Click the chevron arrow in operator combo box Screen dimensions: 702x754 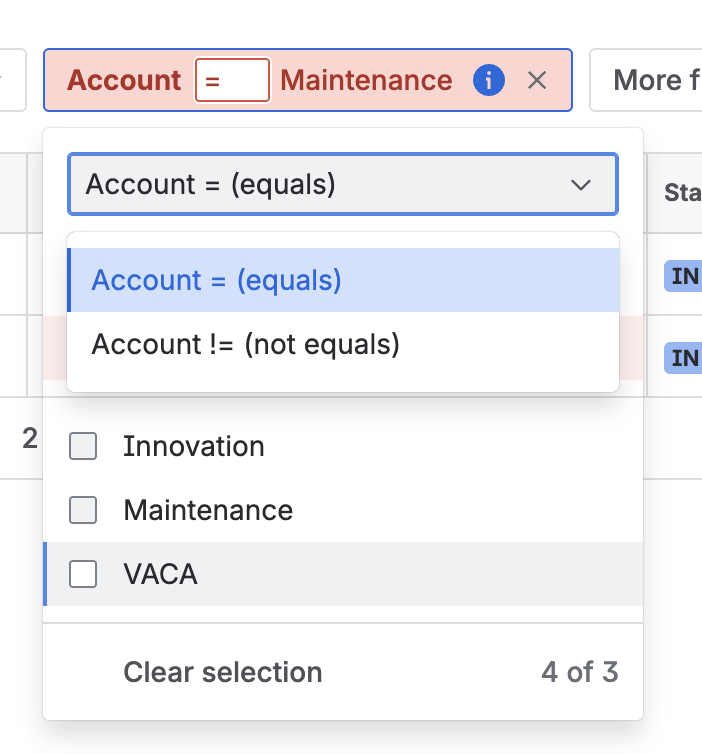click(581, 185)
